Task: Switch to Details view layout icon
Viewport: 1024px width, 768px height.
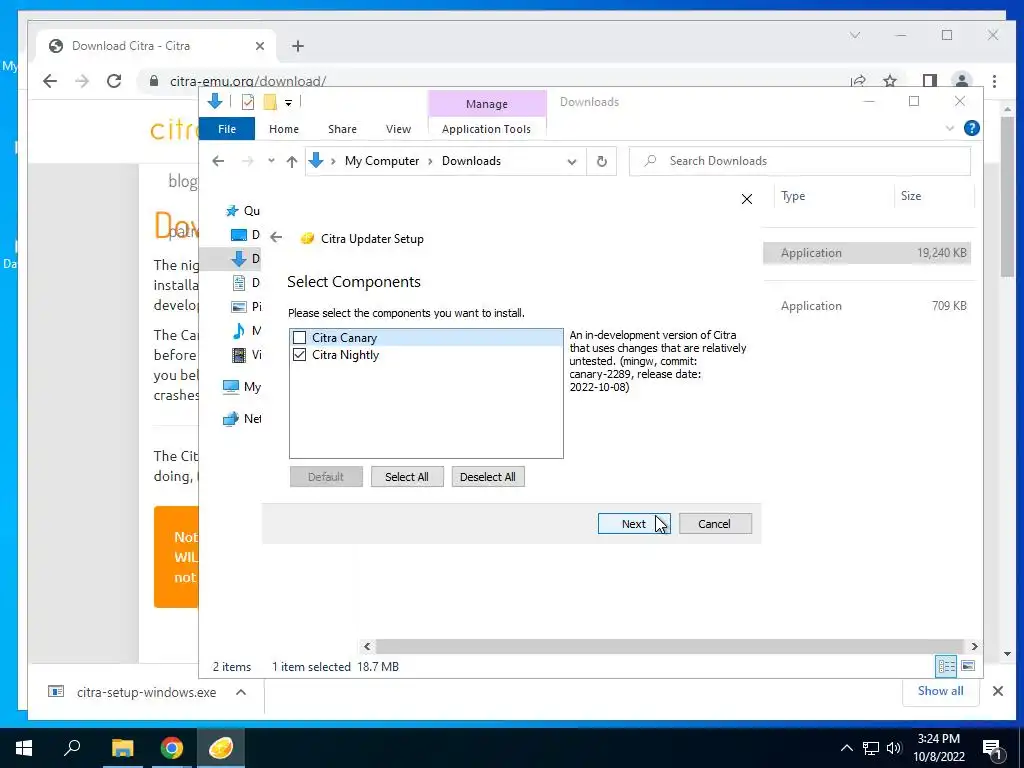Action: tap(946, 666)
